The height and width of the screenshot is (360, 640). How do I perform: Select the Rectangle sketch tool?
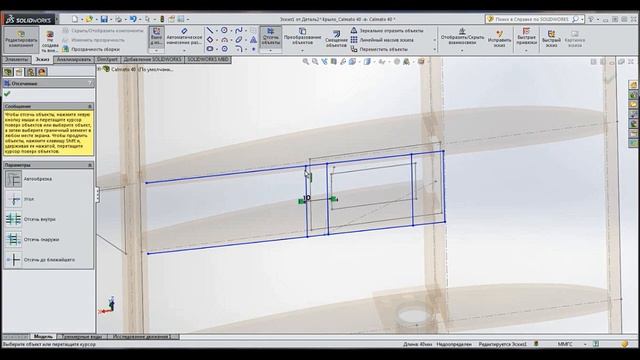(210, 40)
